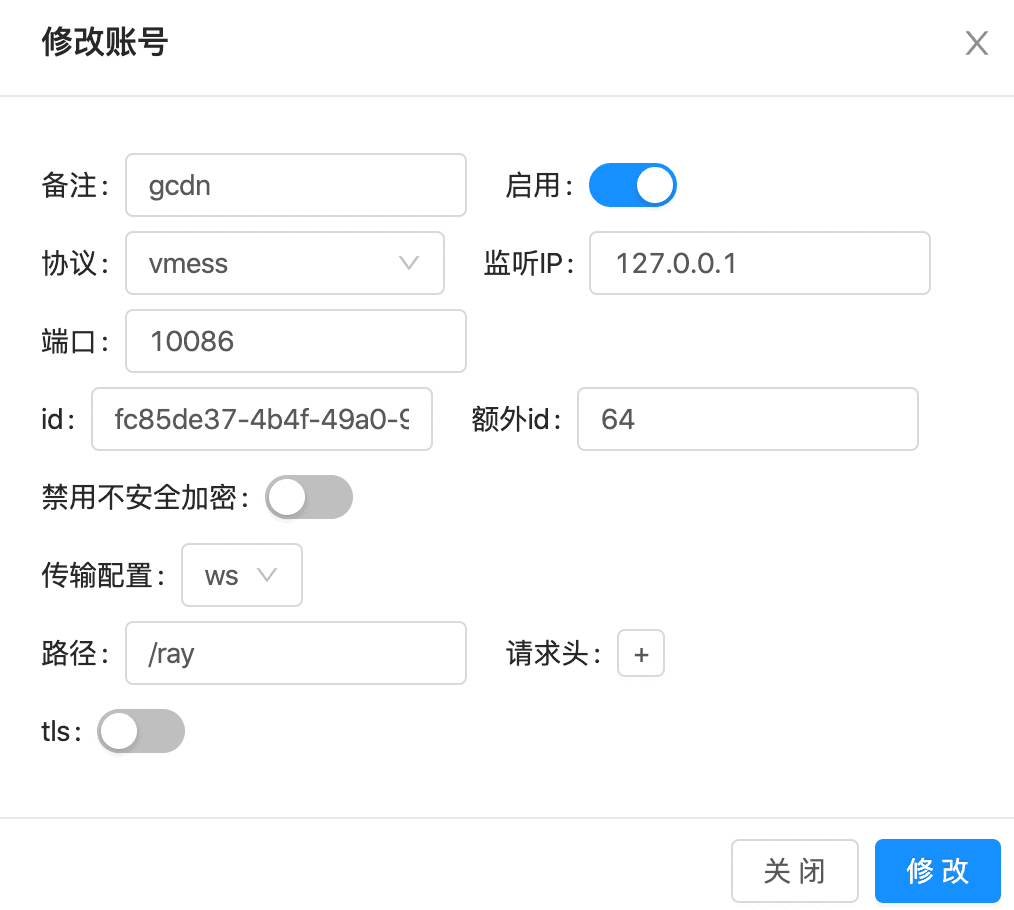
Task: Close the 修改账号 dialog with the X icon
Action: tap(976, 43)
